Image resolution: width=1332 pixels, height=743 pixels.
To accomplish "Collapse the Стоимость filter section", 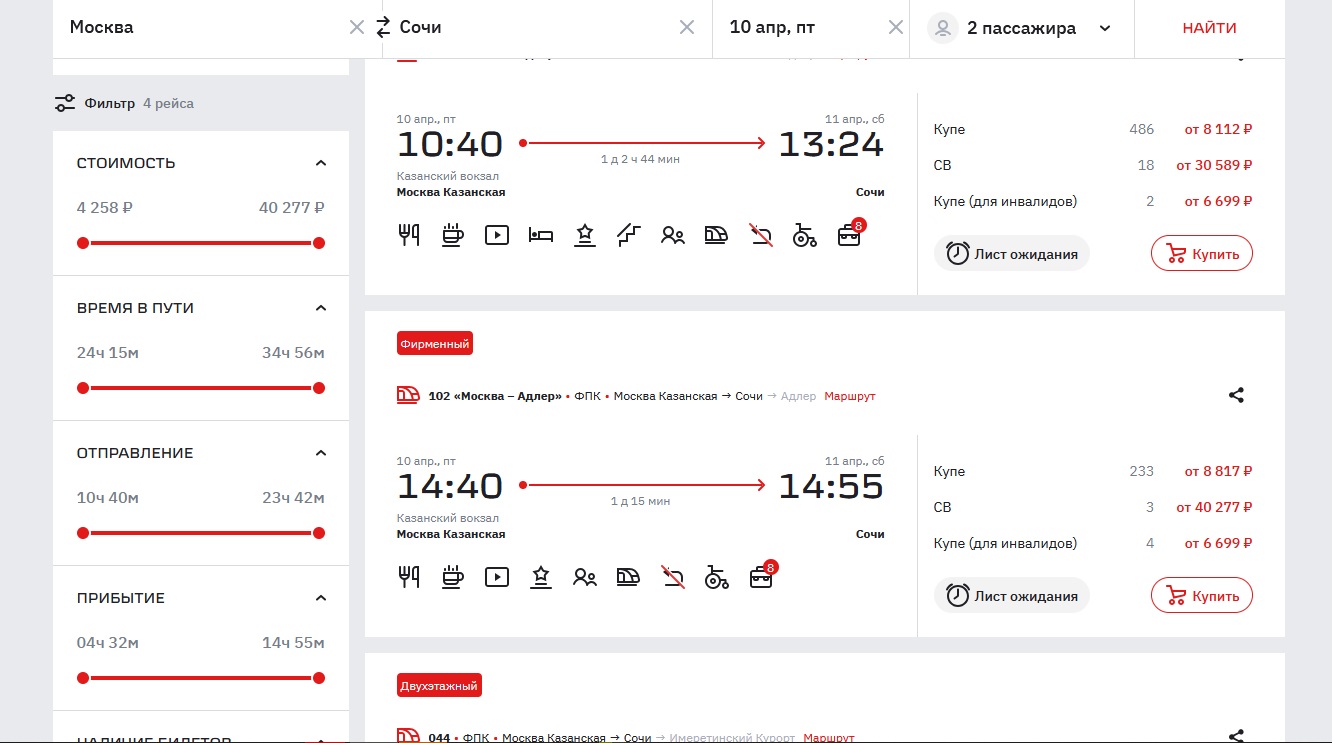I will [x=320, y=163].
